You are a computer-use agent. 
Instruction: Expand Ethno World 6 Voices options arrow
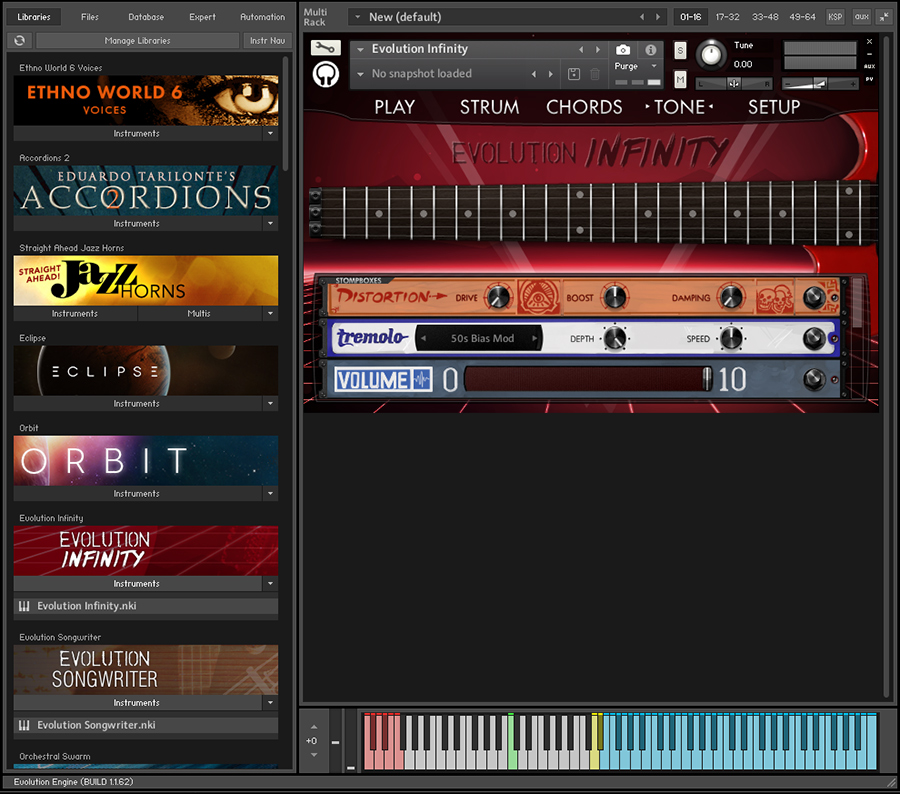click(270, 133)
